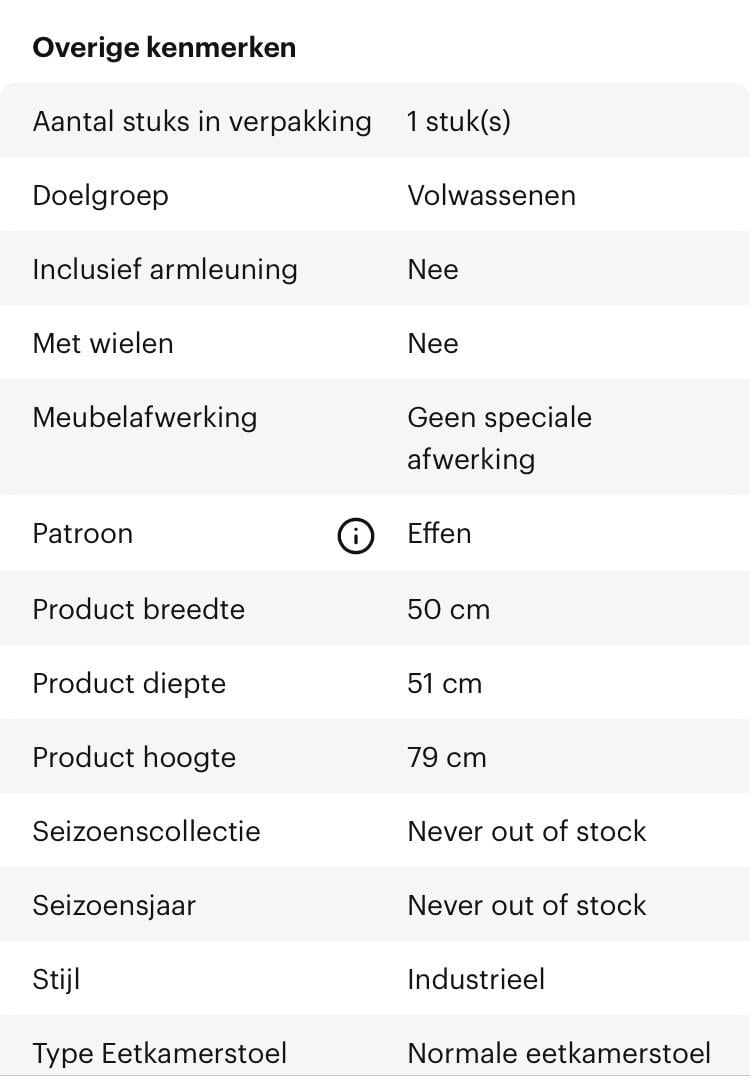Click the info icon next to Patroon
The height and width of the screenshot is (1079, 750).
355,536
